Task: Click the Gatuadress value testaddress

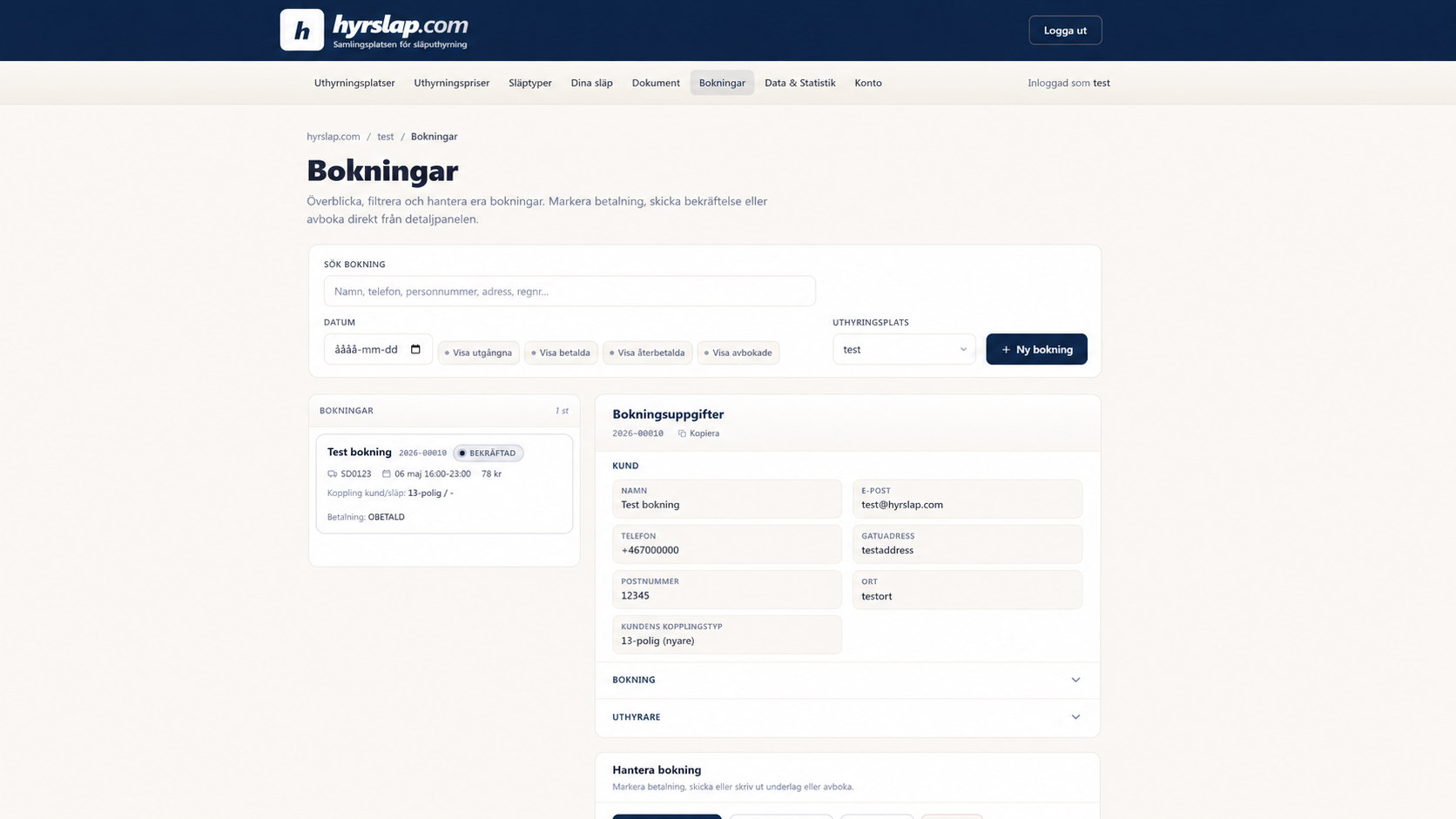Action: click(x=887, y=550)
